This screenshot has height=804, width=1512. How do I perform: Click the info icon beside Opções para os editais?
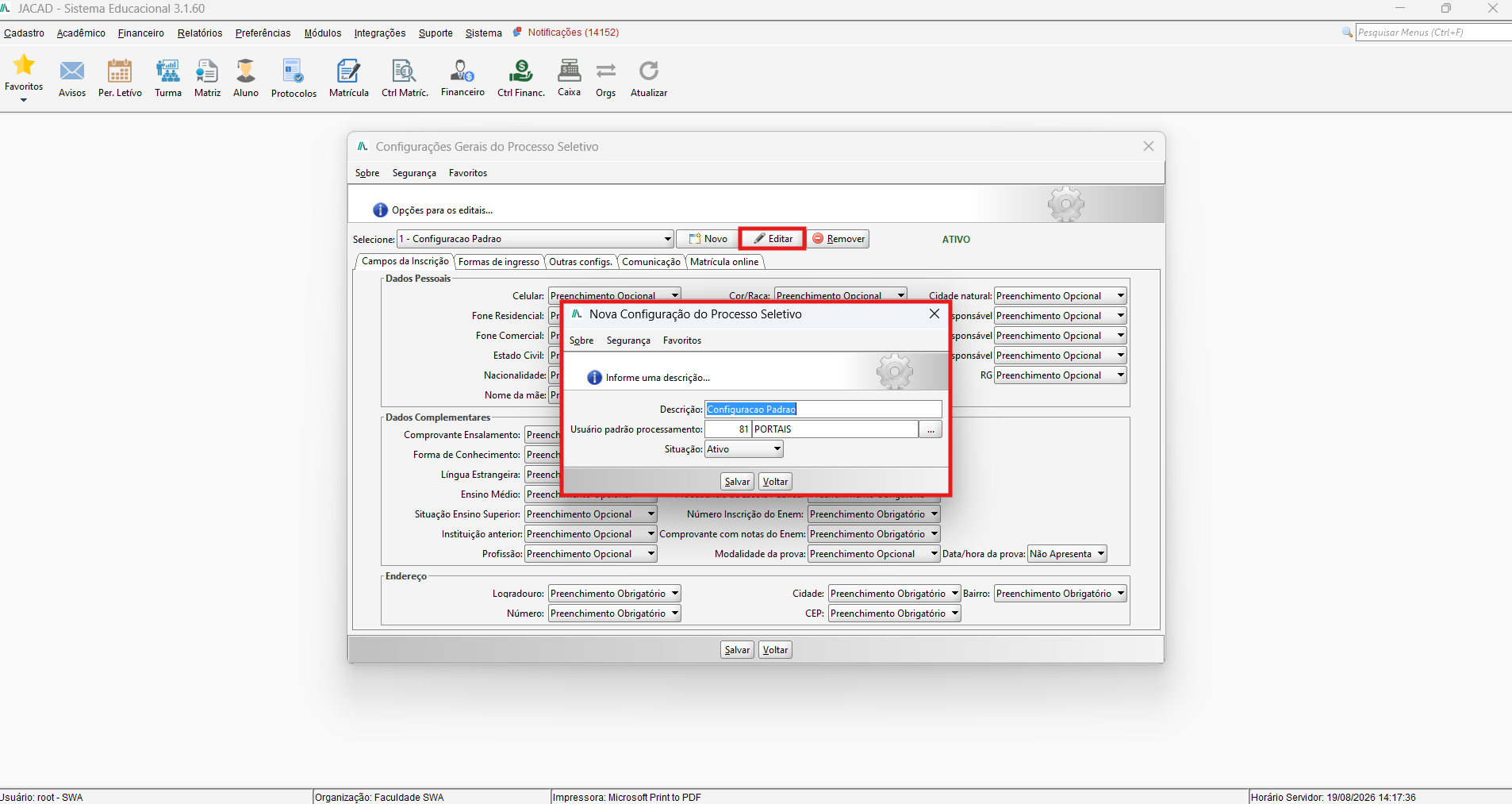pos(381,210)
